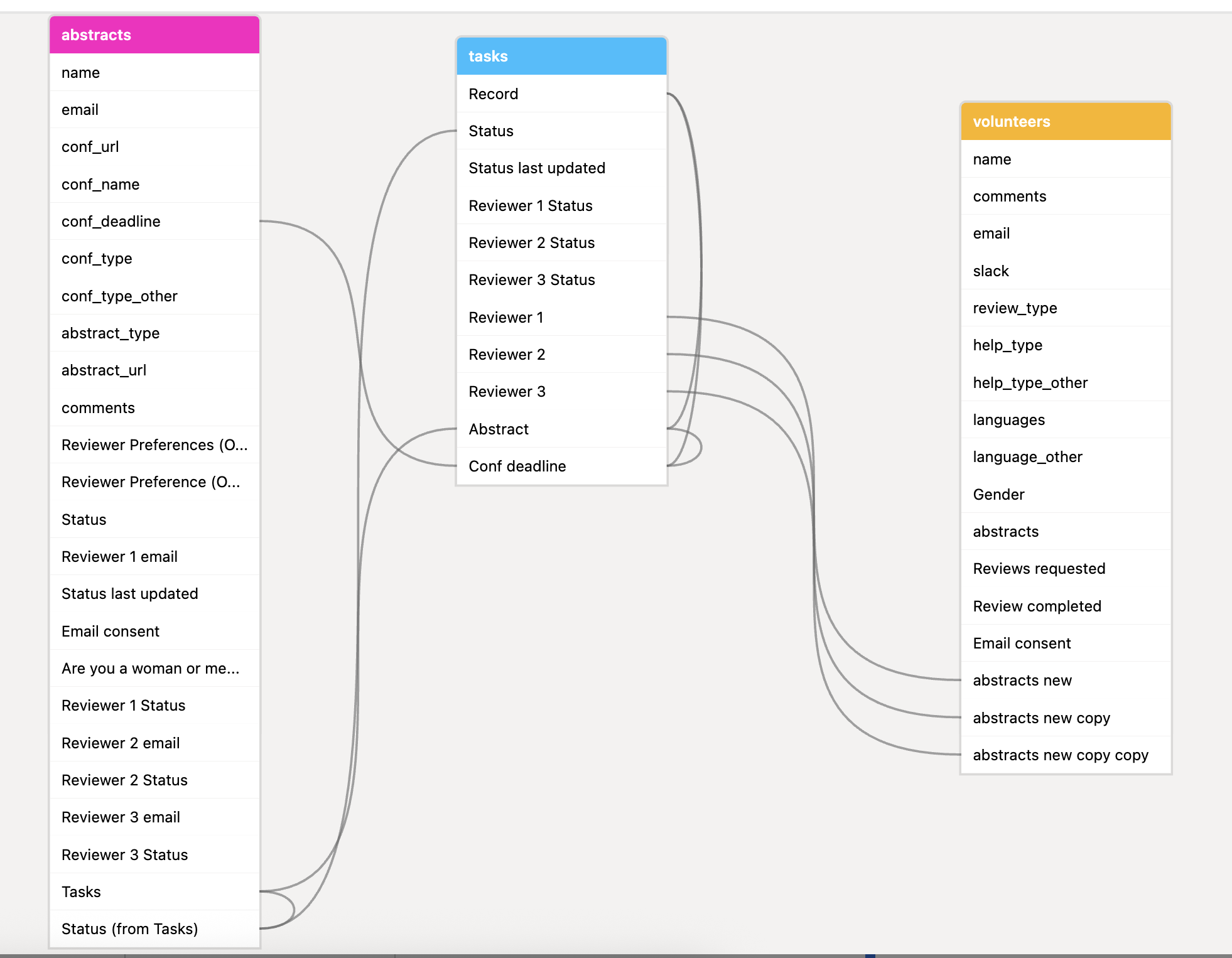Select the Reviewer 2 field in tasks

point(561,355)
